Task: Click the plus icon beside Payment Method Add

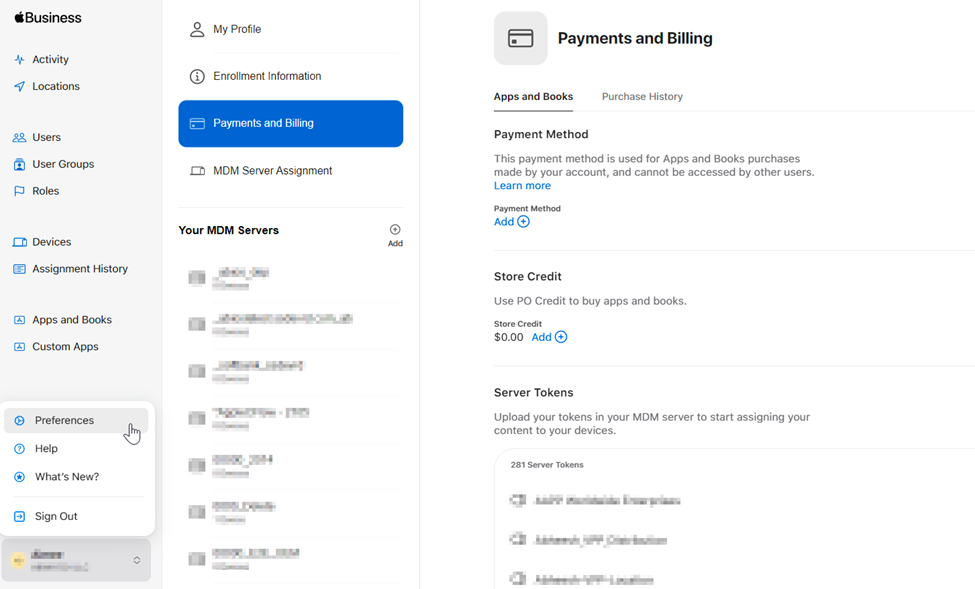Action: click(524, 222)
